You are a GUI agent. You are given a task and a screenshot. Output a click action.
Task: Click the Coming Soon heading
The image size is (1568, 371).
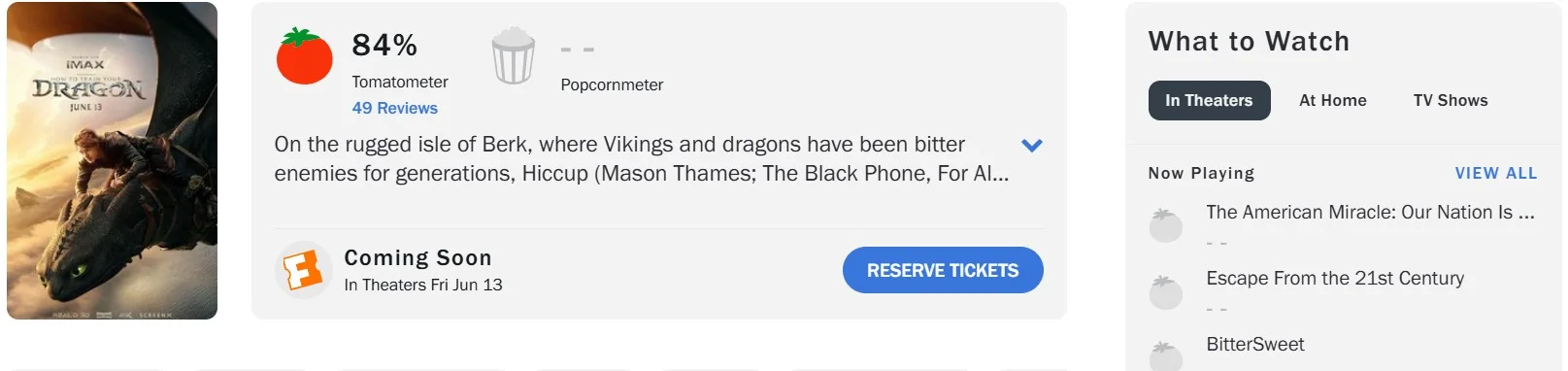417,257
